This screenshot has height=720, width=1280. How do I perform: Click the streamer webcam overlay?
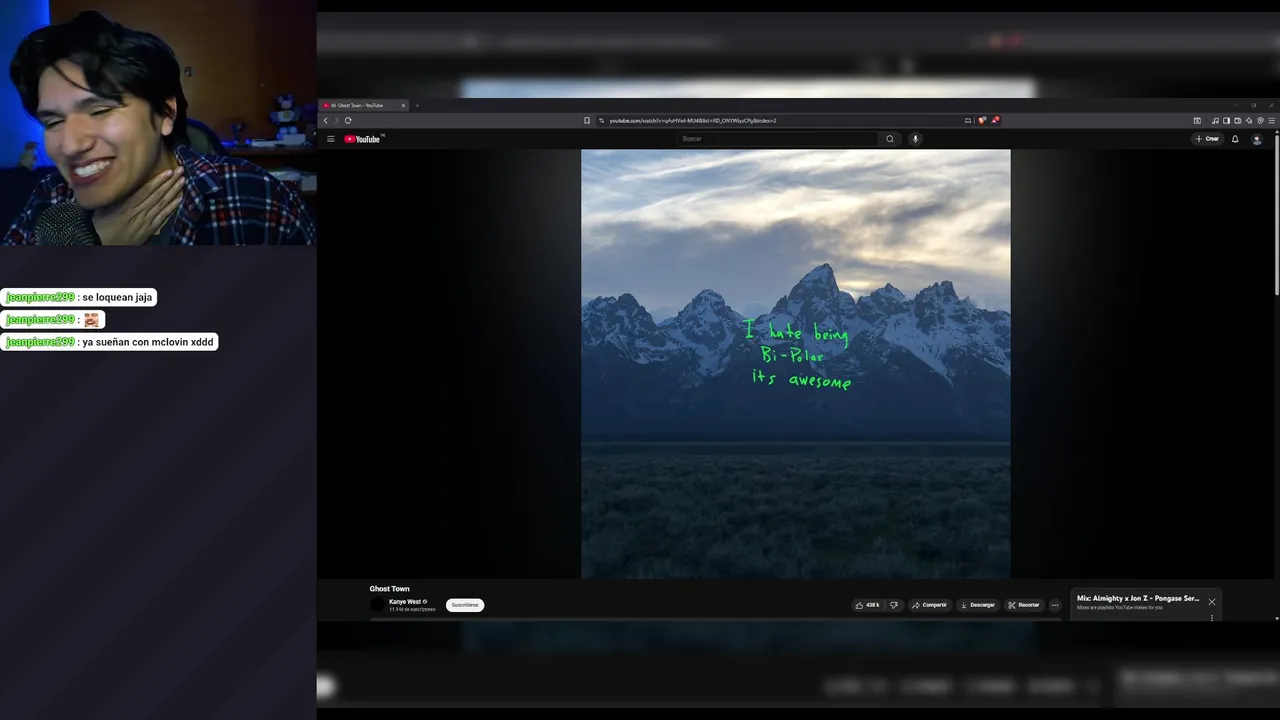[158, 123]
